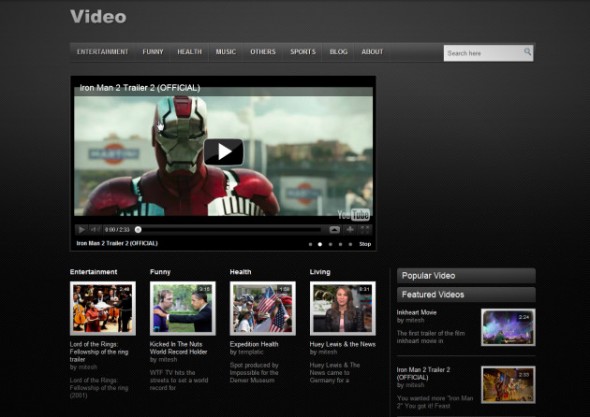The width and height of the screenshot is (590, 417).
Task: Open 'Kicked In The Nuts World Record Holder' link
Action: pos(178,348)
